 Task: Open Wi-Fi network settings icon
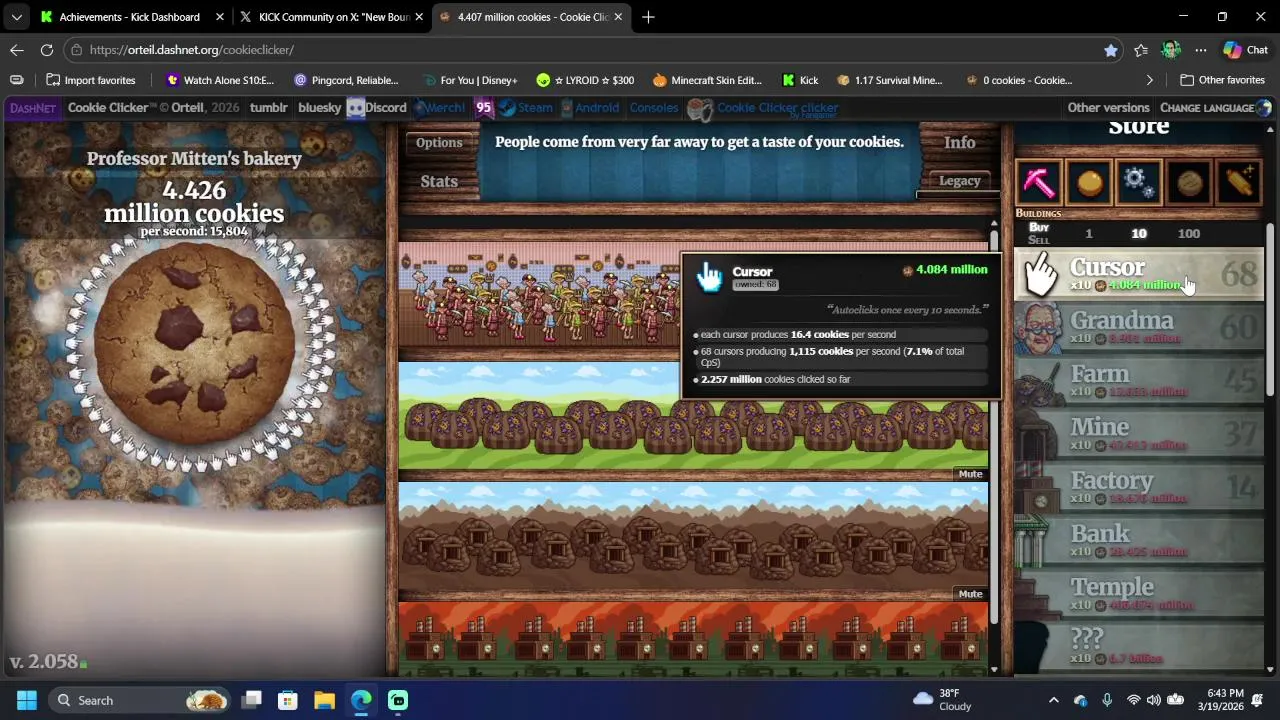point(1133,700)
